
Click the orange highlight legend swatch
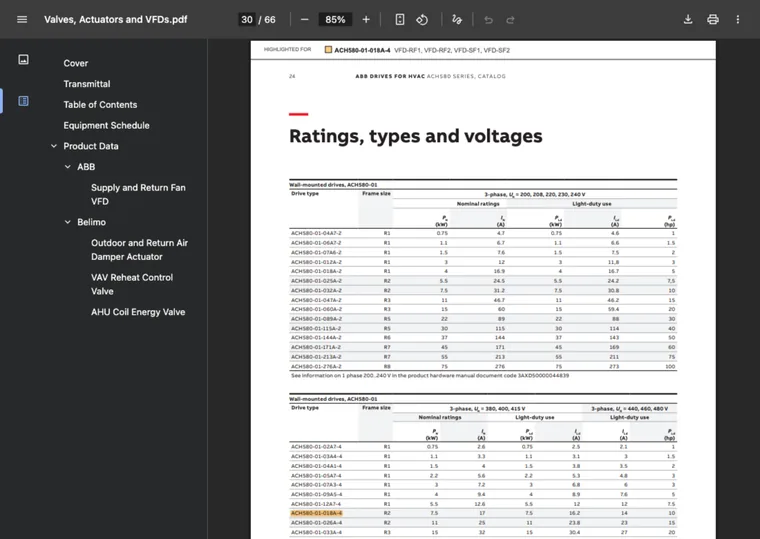(328, 49)
